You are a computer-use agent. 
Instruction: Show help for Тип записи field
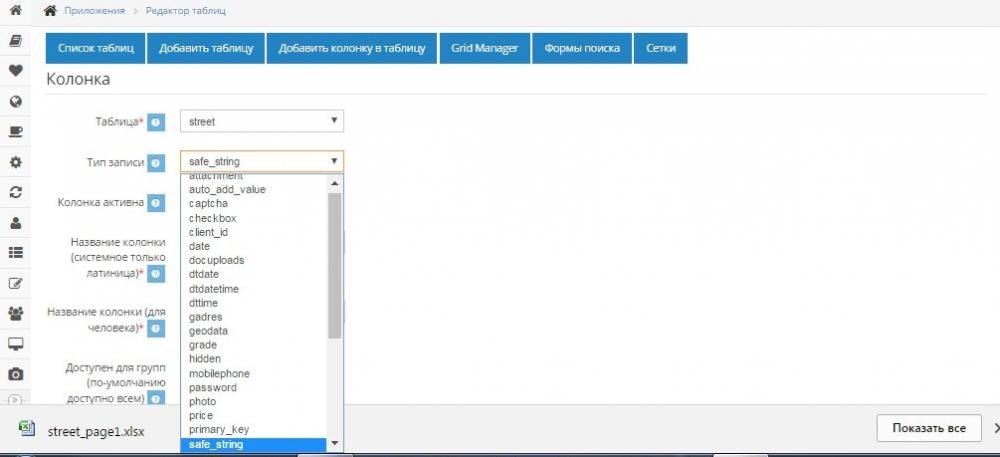pos(156,163)
